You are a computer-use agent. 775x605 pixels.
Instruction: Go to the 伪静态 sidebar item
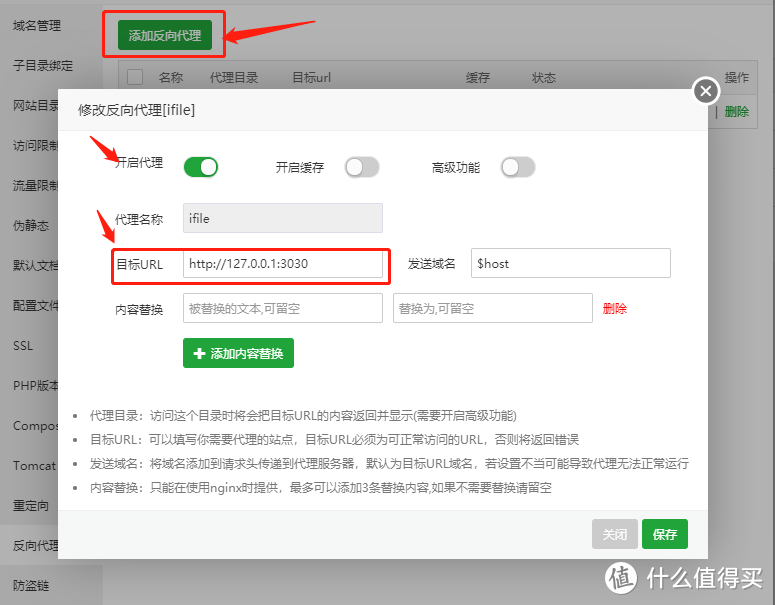coord(31,225)
